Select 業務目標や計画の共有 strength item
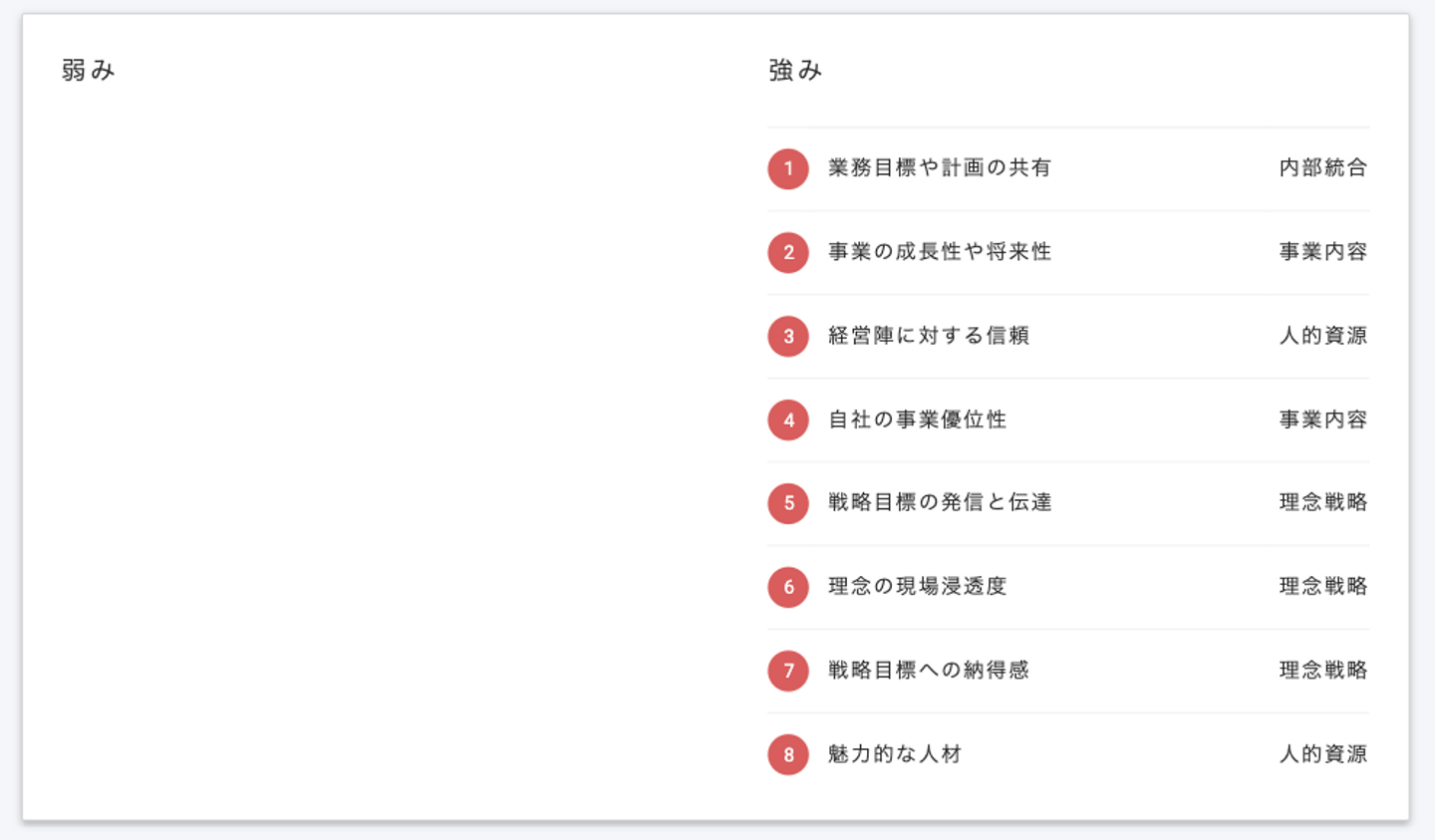 [x=939, y=168]
